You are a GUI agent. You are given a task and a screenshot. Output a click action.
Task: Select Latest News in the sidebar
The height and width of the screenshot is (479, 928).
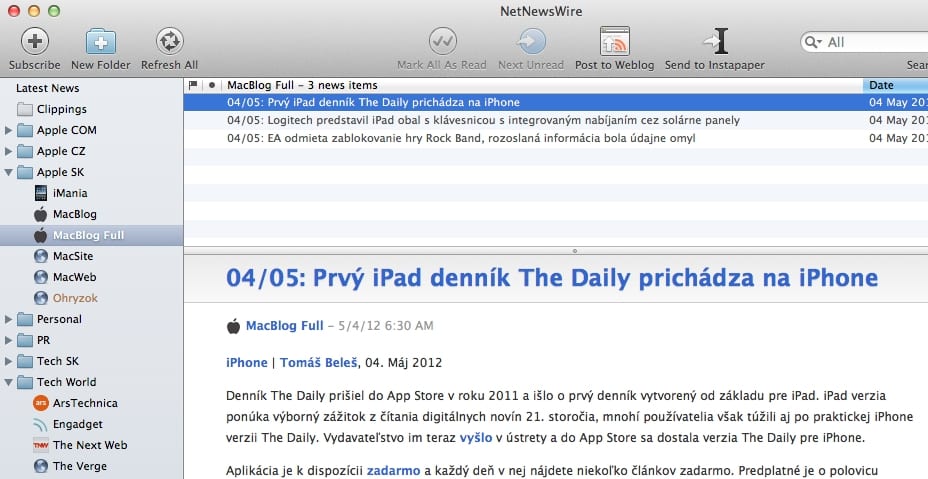click(x=47, y=88)
